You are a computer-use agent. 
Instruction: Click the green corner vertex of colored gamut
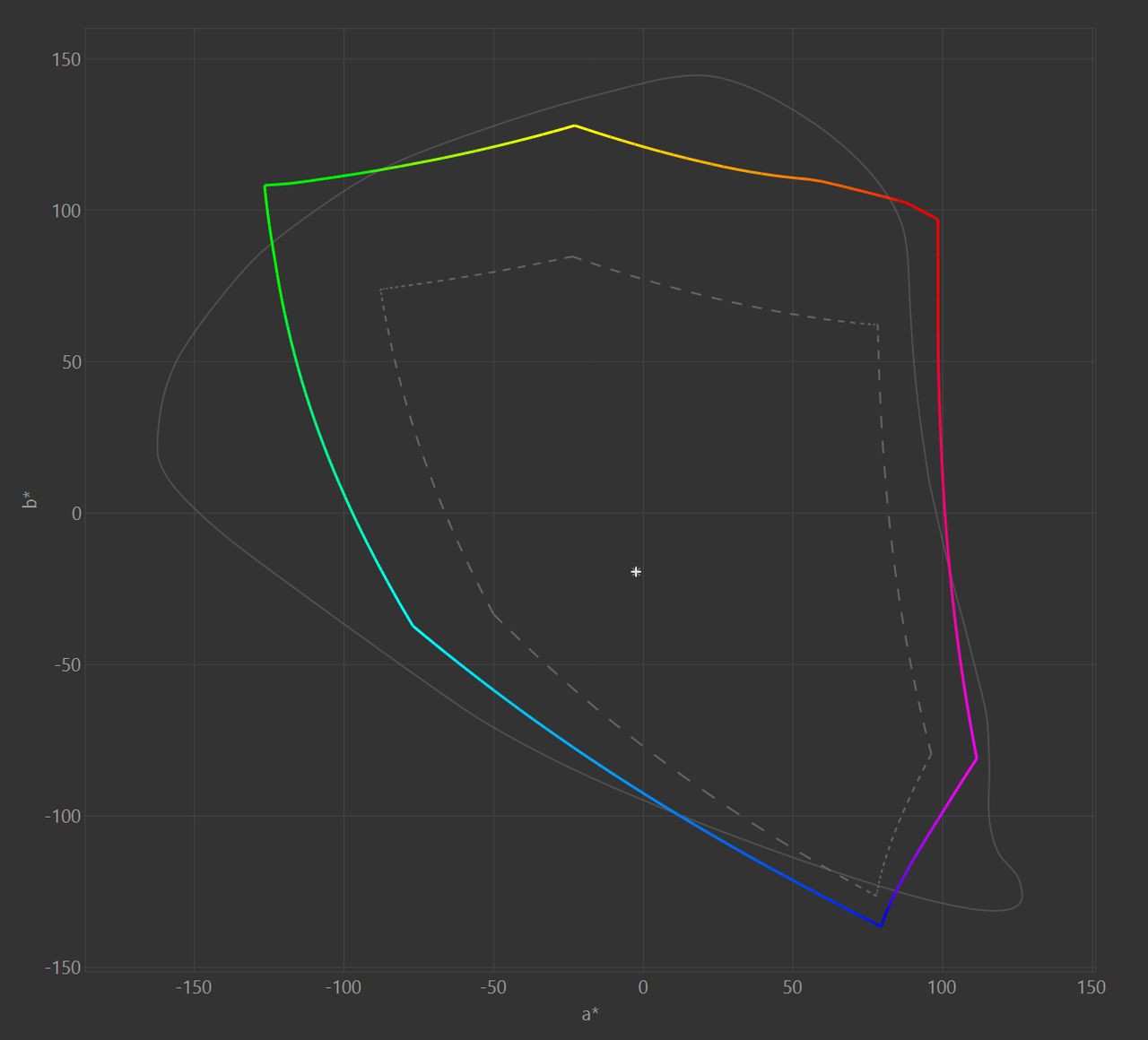[265, 186]
